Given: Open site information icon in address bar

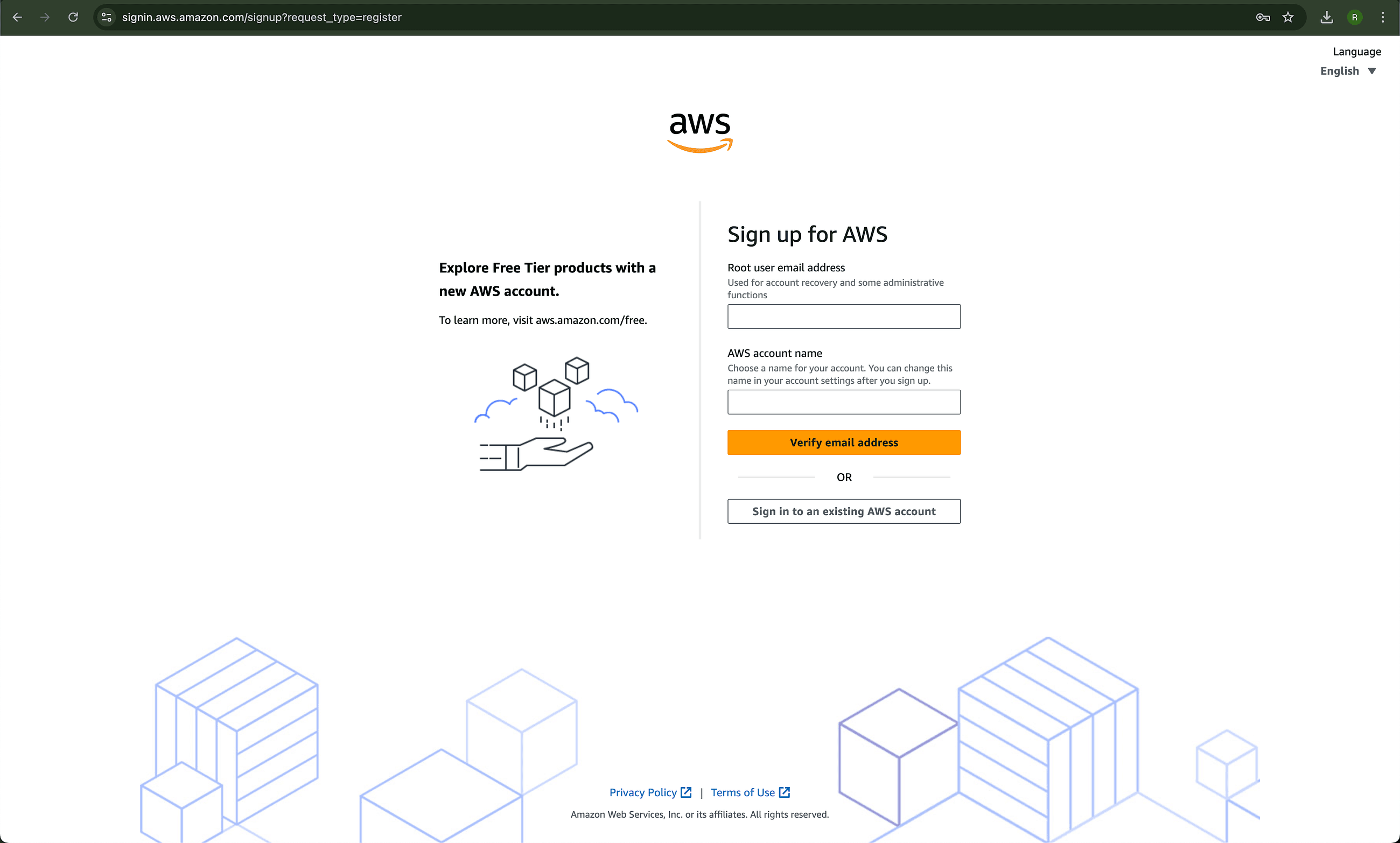Looking at the screenshot, I should coord(107,18).
